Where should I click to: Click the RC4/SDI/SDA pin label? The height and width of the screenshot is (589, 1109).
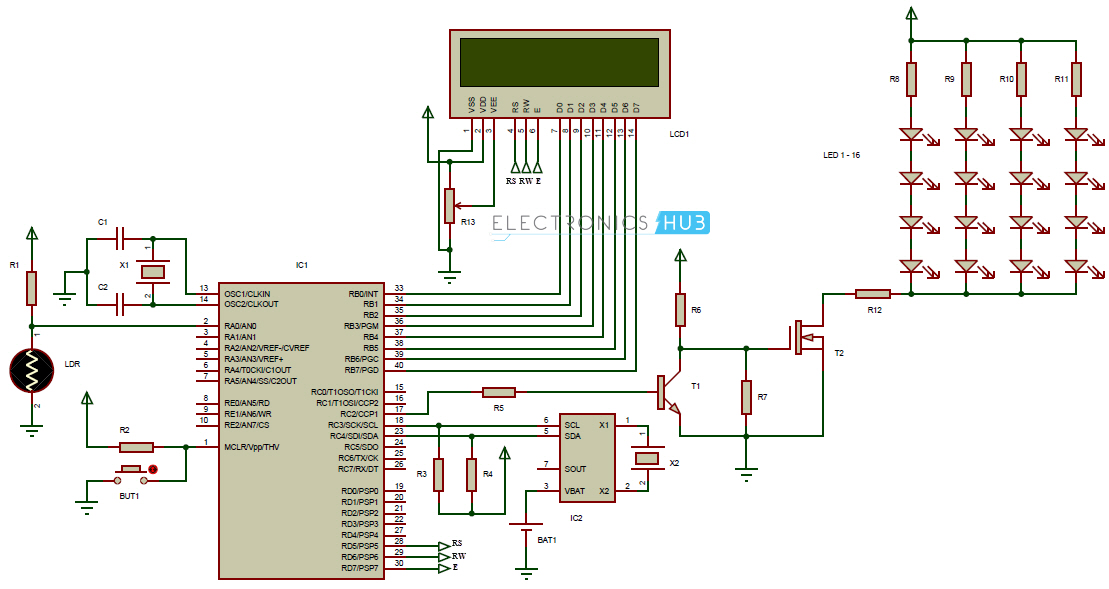(x=354, y=436)
